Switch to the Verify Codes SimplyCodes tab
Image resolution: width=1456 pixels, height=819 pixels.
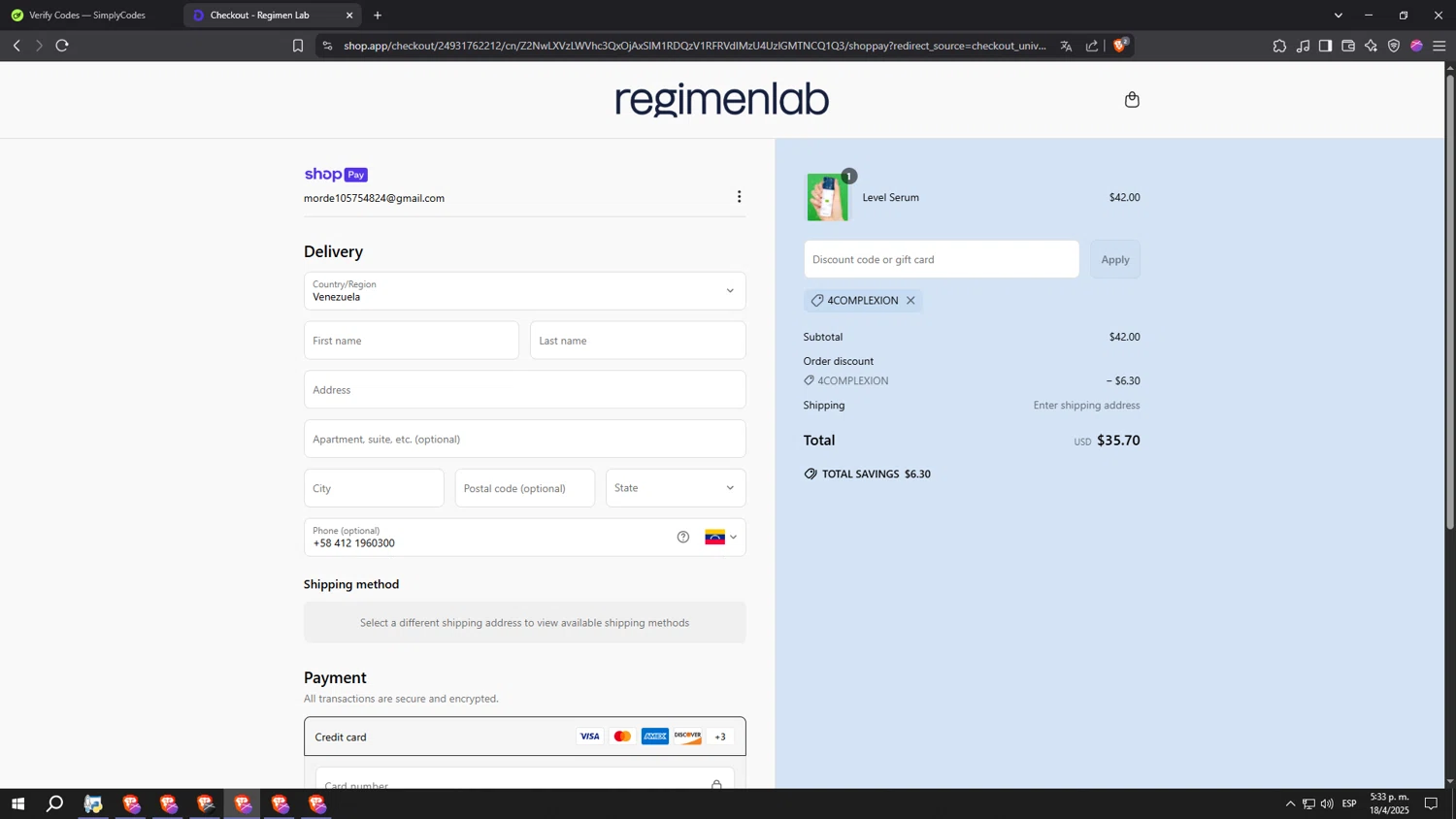coord(89,16)
